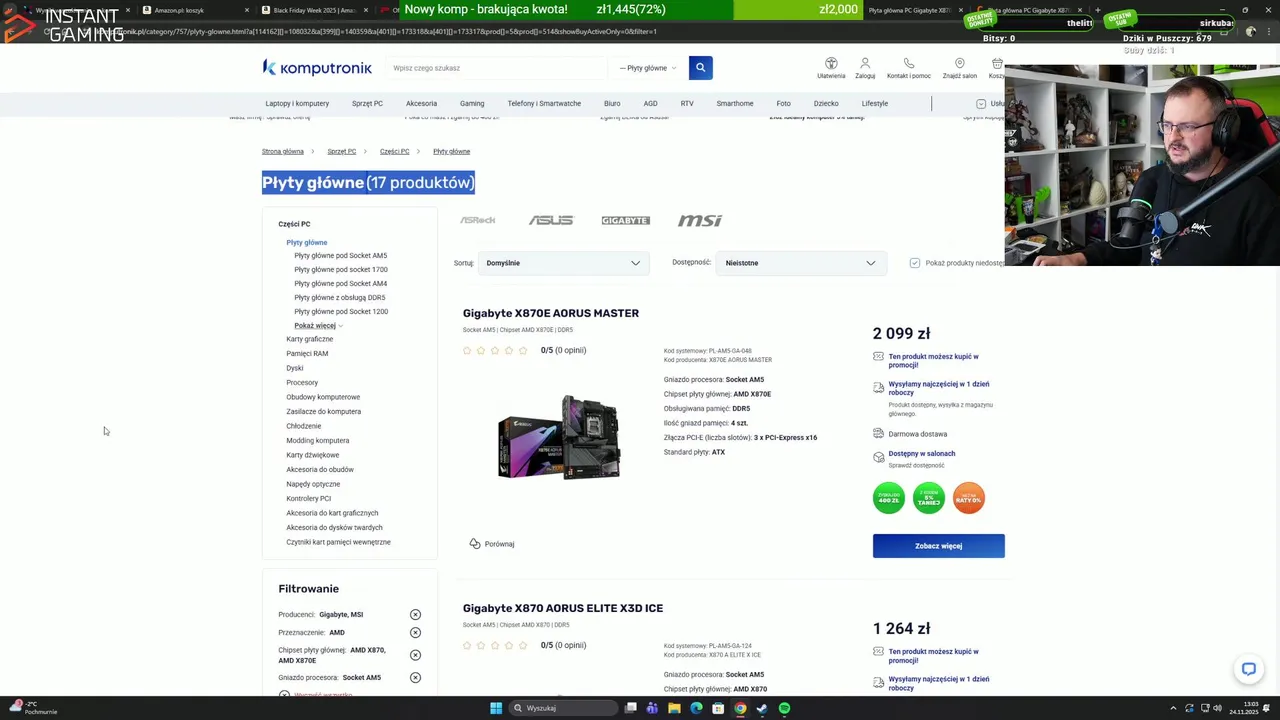Open Laptopy i komputery menu
This screenshot has width=1280, height=720.
click(297, 103)
